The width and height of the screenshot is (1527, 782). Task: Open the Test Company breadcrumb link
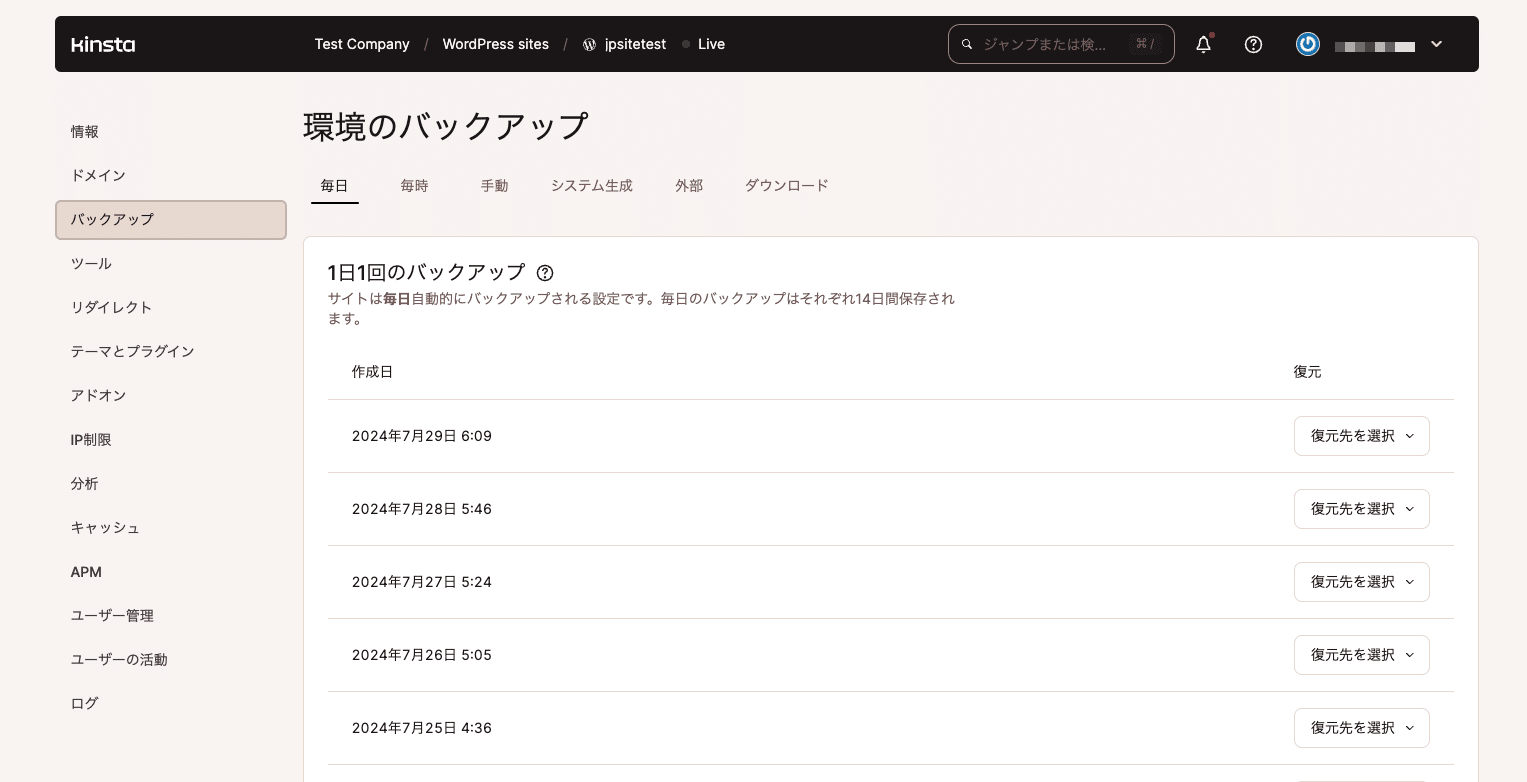[362, 44]
